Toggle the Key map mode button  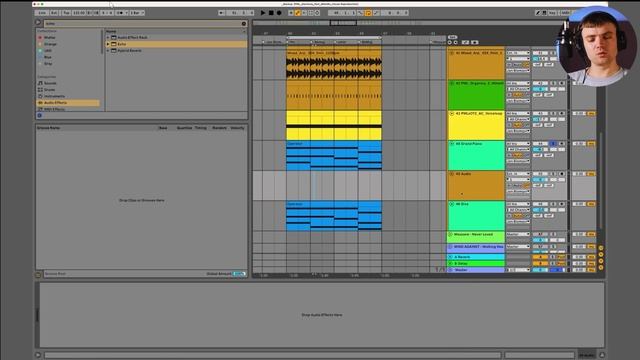[x=552, y=13]
